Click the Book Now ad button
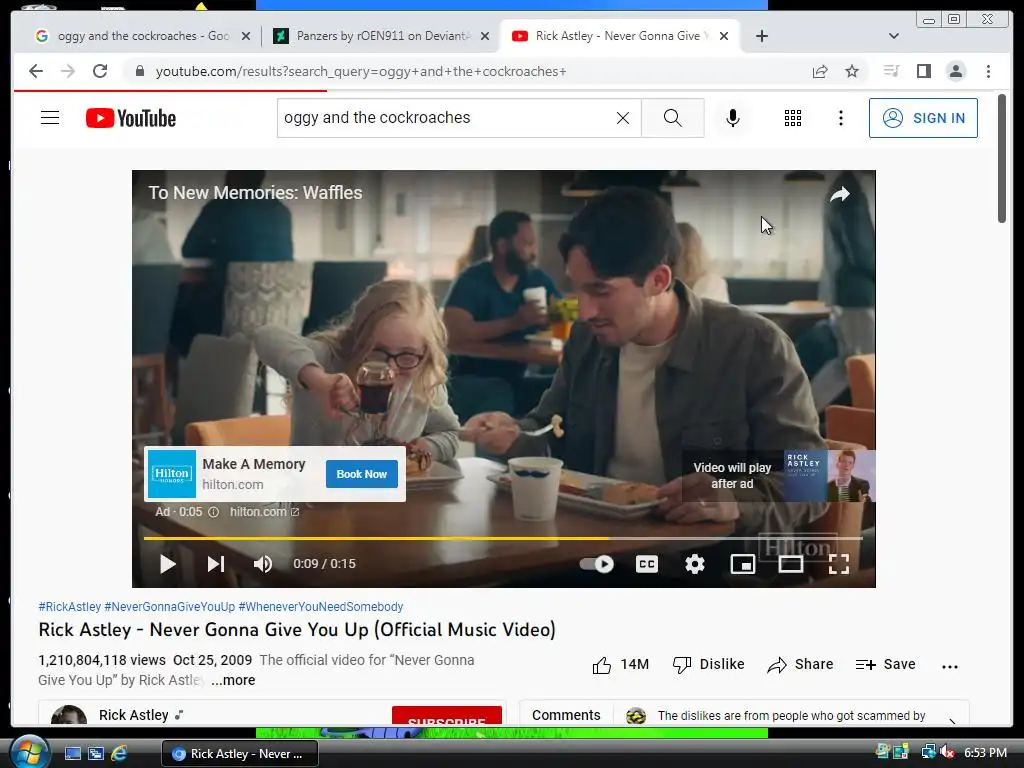This screenshot has height=768, width=1024. pos(362,474)
